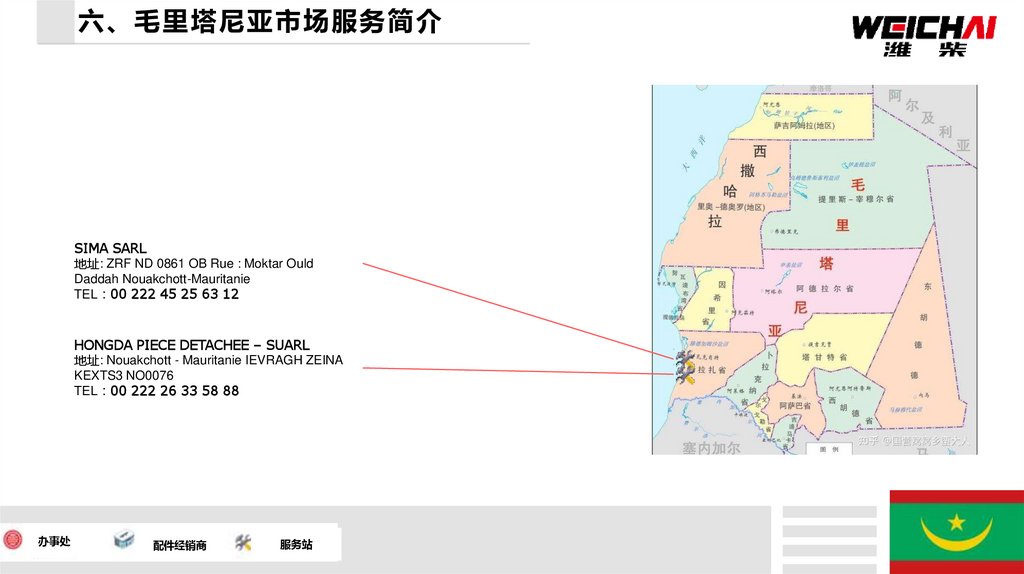Click the address line with IEVRAGH ZEINA

click(x=208, y=360)
